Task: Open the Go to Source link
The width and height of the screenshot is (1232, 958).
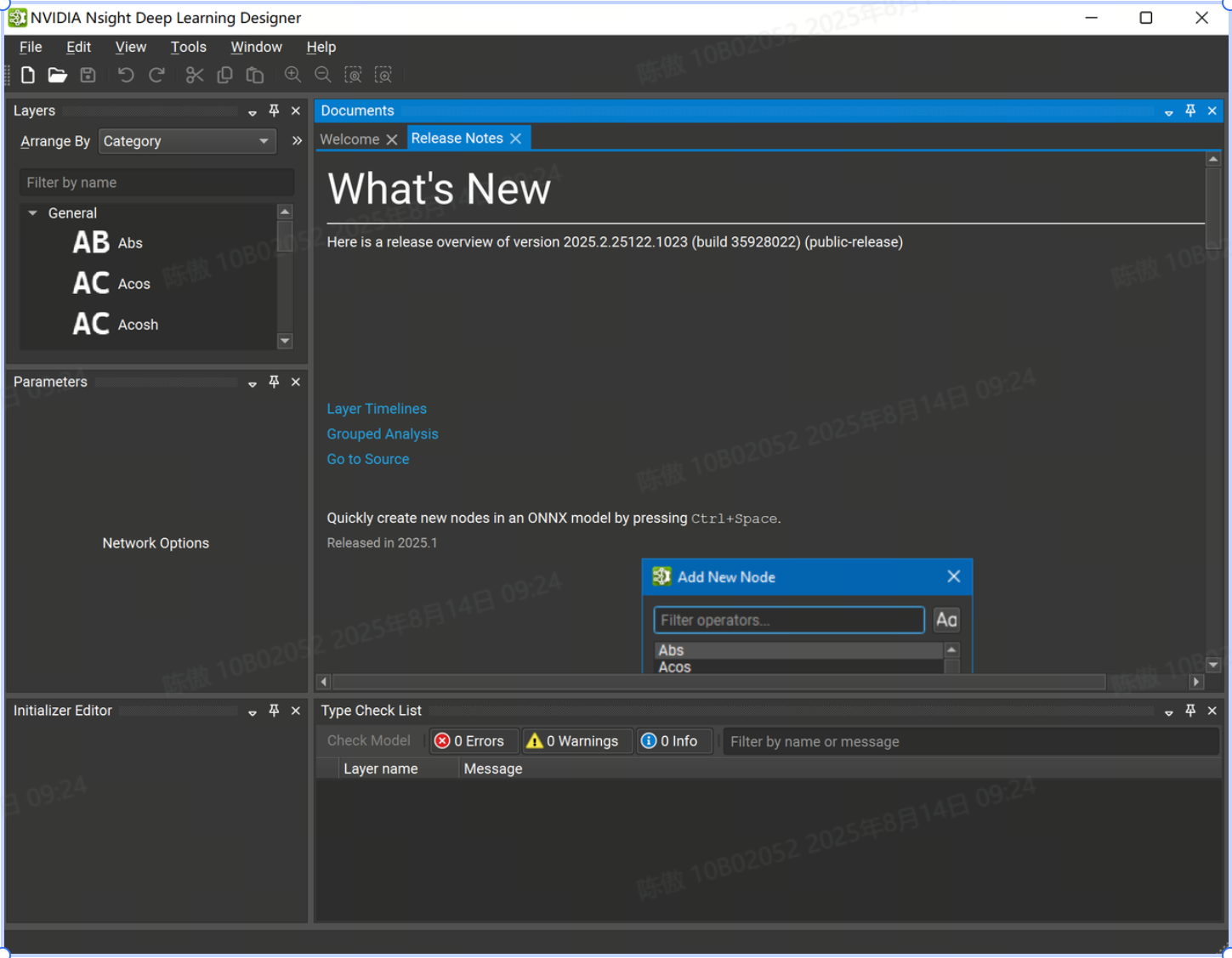Action: pyautogui.click(x=368, y=459)
